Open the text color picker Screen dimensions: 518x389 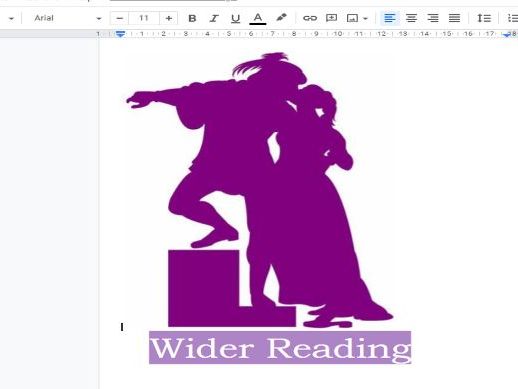(258, 18)
